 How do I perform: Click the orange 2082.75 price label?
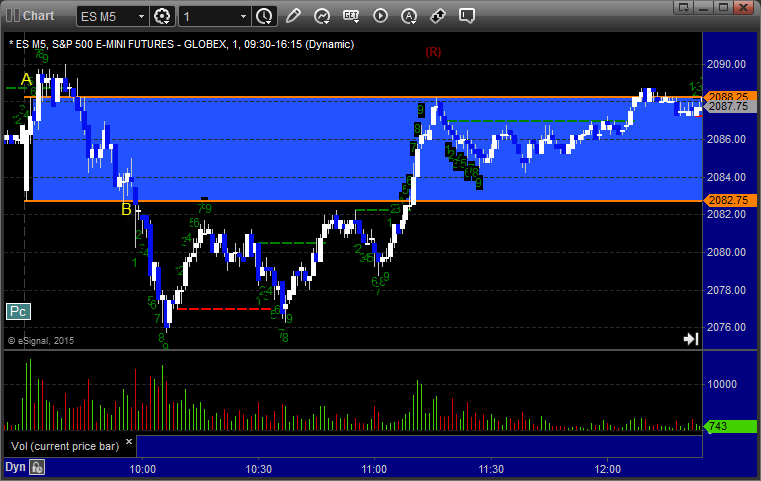click(x=729, y=200)
